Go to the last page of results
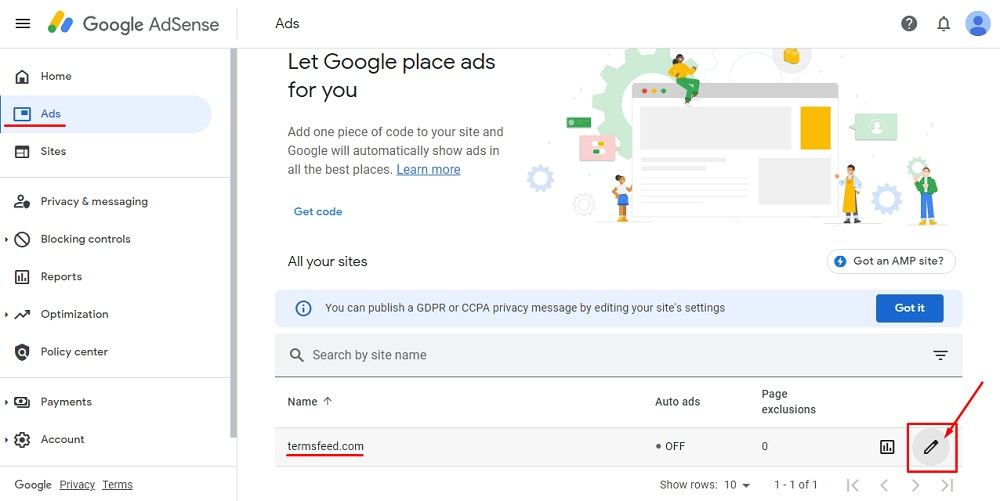 pyautogui.click(x=946, y=485)
